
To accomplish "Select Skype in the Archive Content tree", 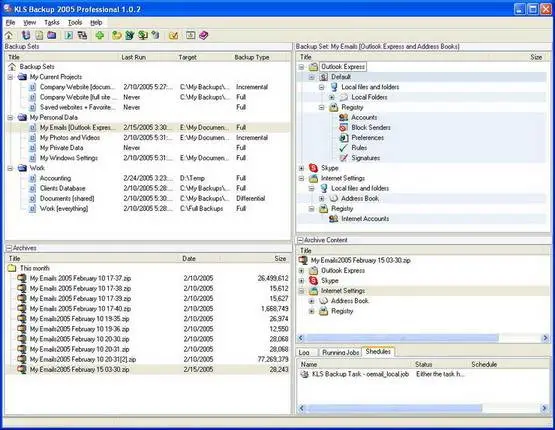I will (x=330, y=280).
